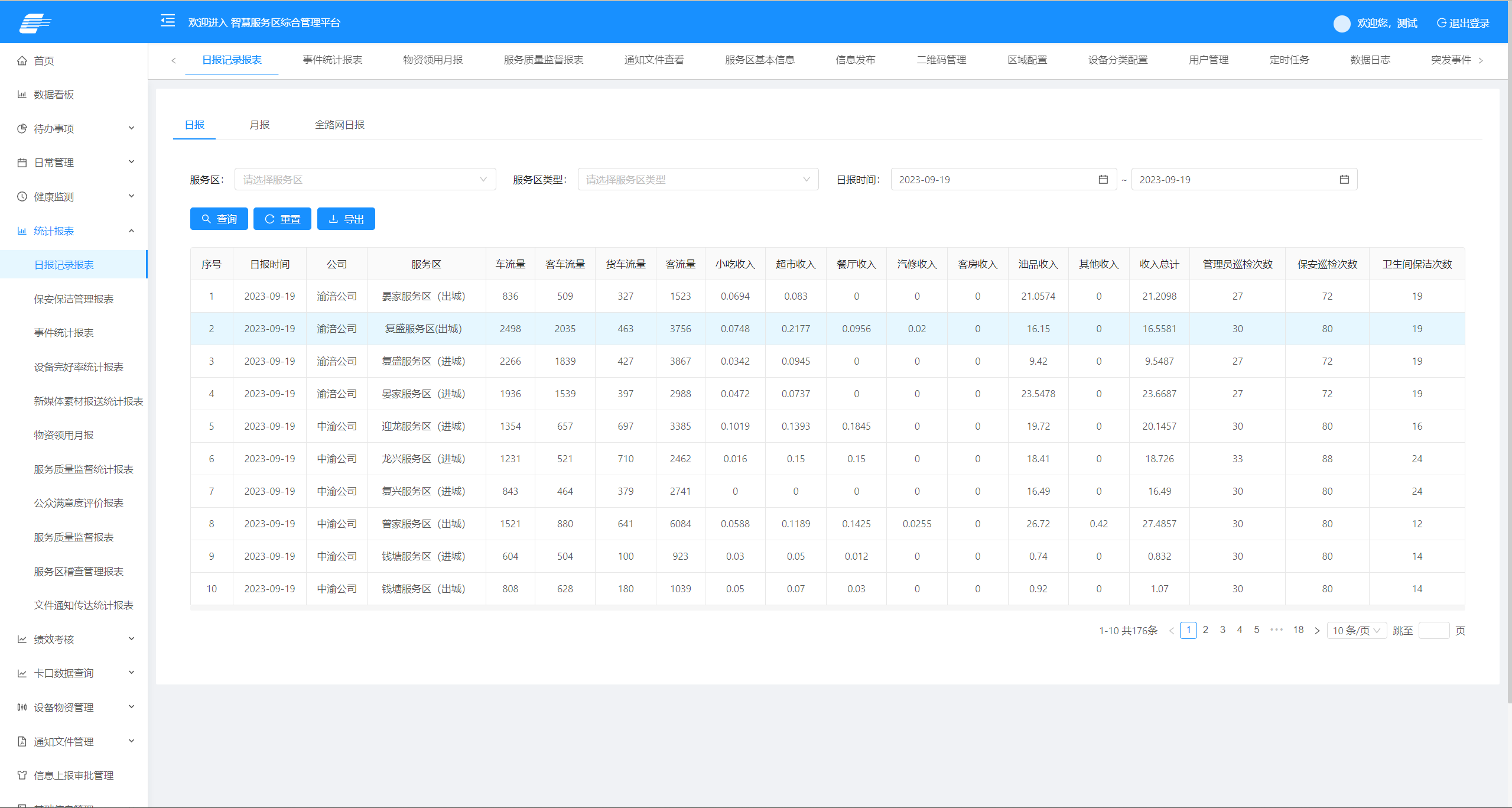This screenshot has width=1512, height=808.
Task: Expand the 设备物资管理 menu
Action: click(74, 708)
